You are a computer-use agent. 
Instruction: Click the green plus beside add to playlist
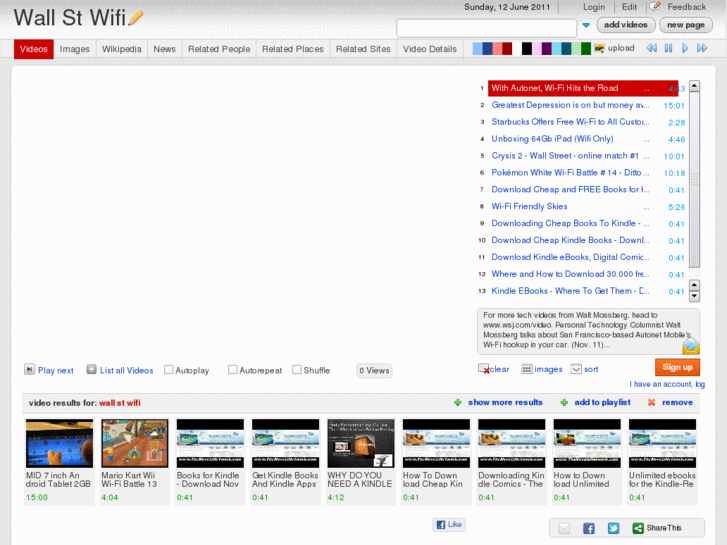pyautogui.click(x=564, y=403)
